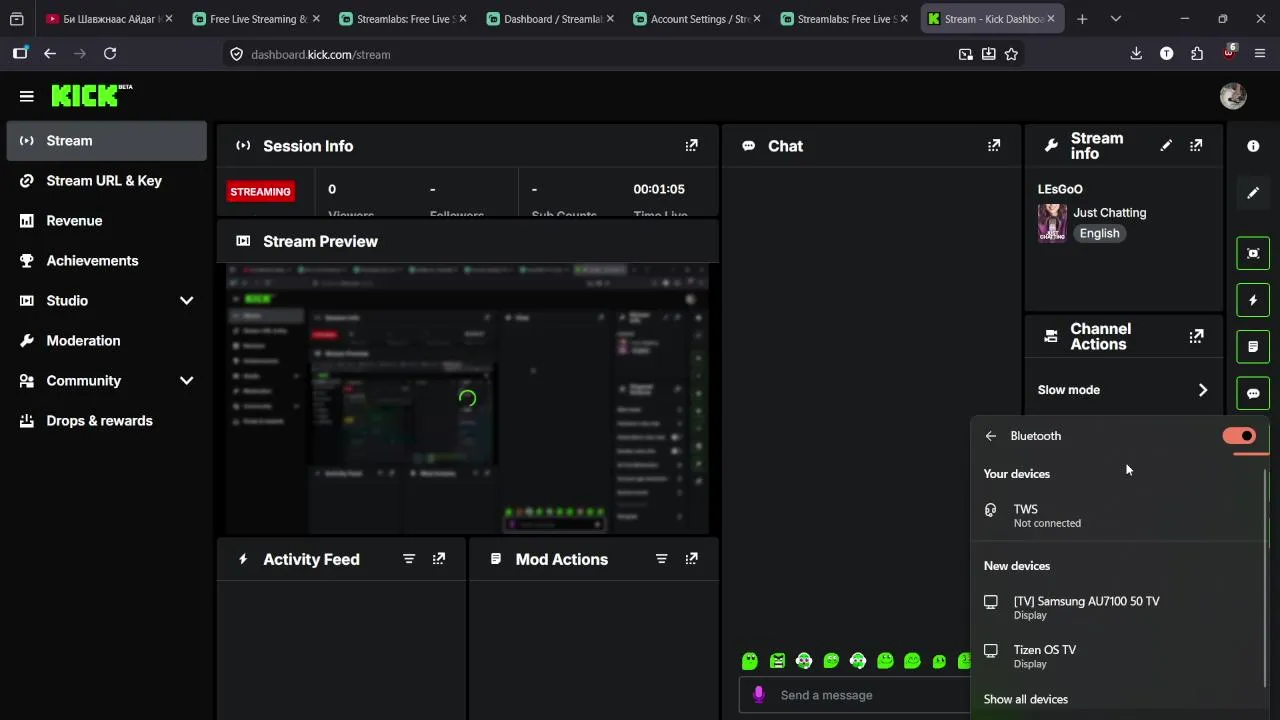Turn off the Bluetooth switch
Viewport: 1280px width, 720px height.
(x=1239, y=436)
